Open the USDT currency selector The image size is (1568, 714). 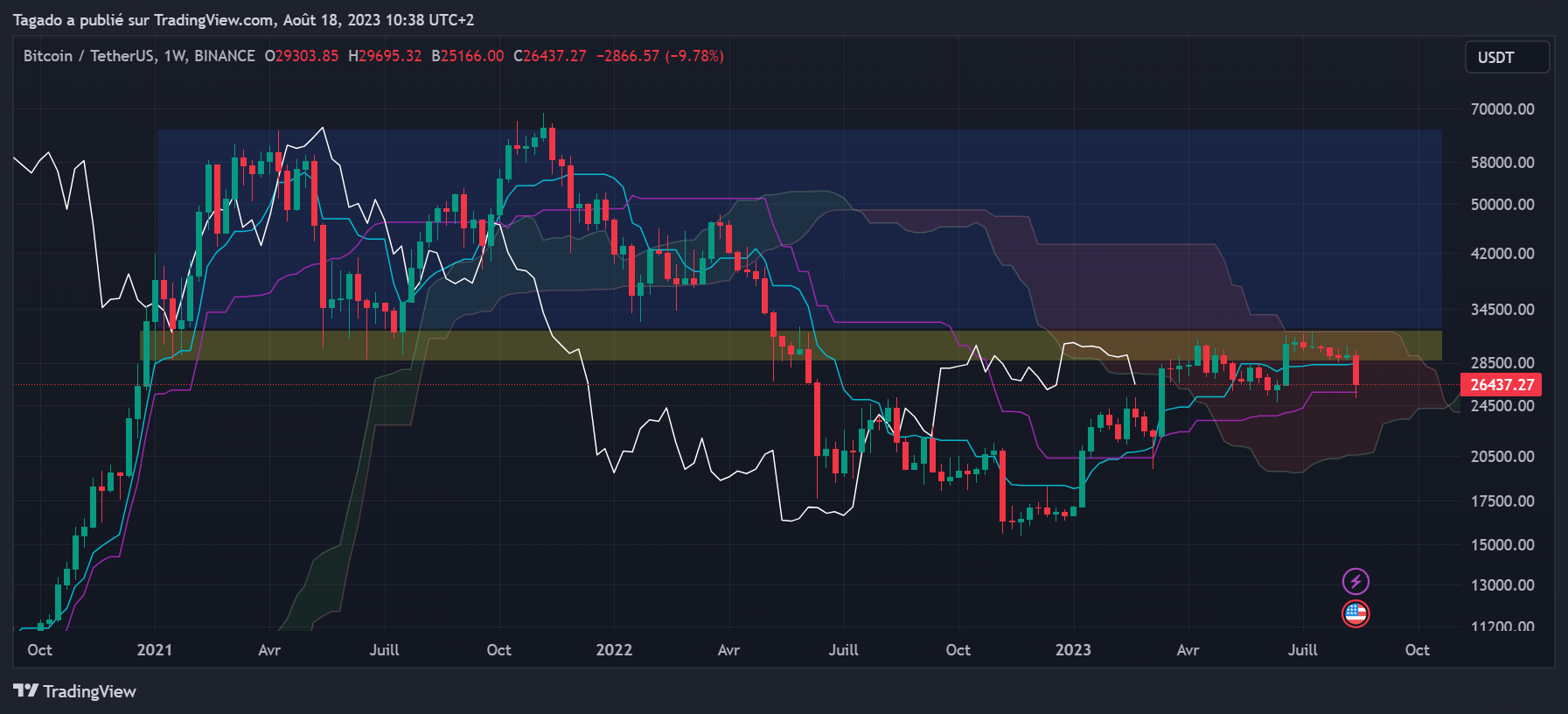1507,57
